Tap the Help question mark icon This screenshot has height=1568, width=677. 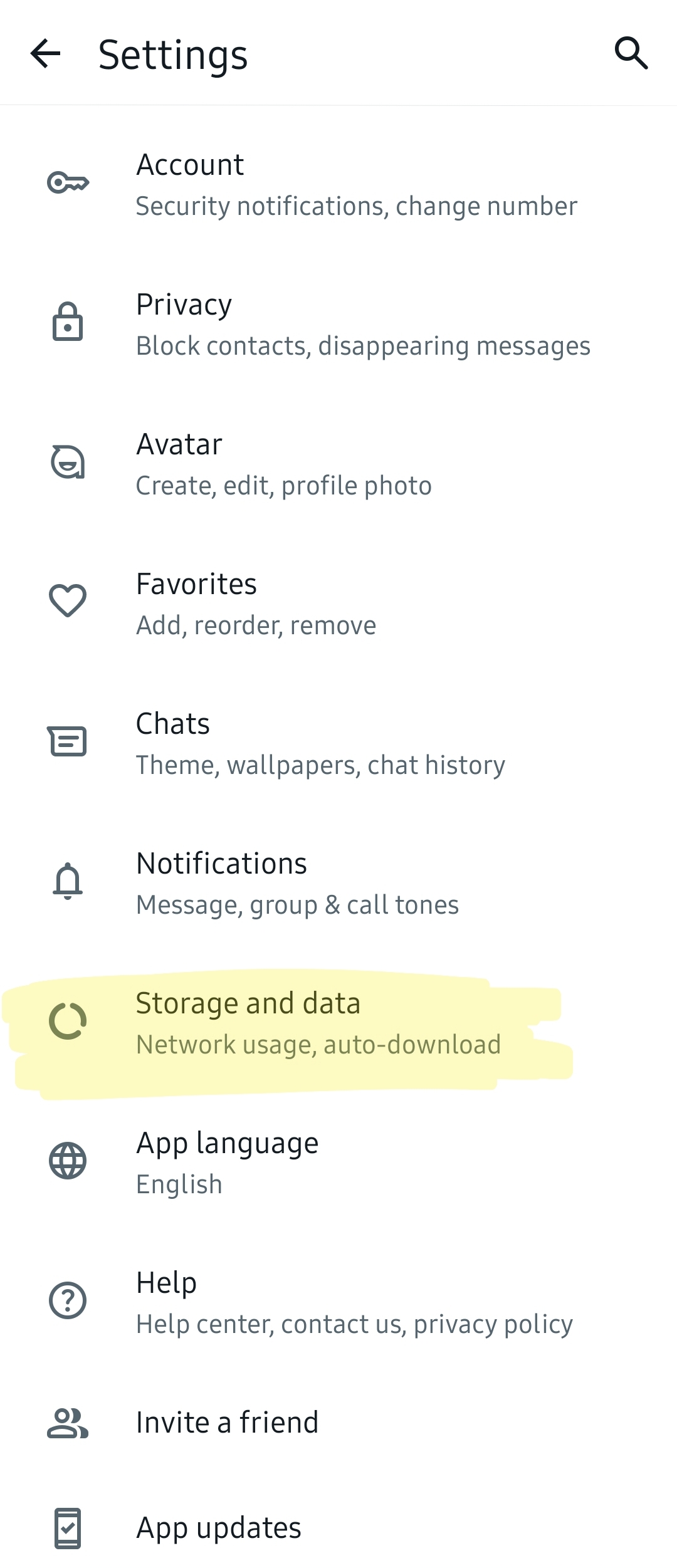click(x=68, y=1300)
